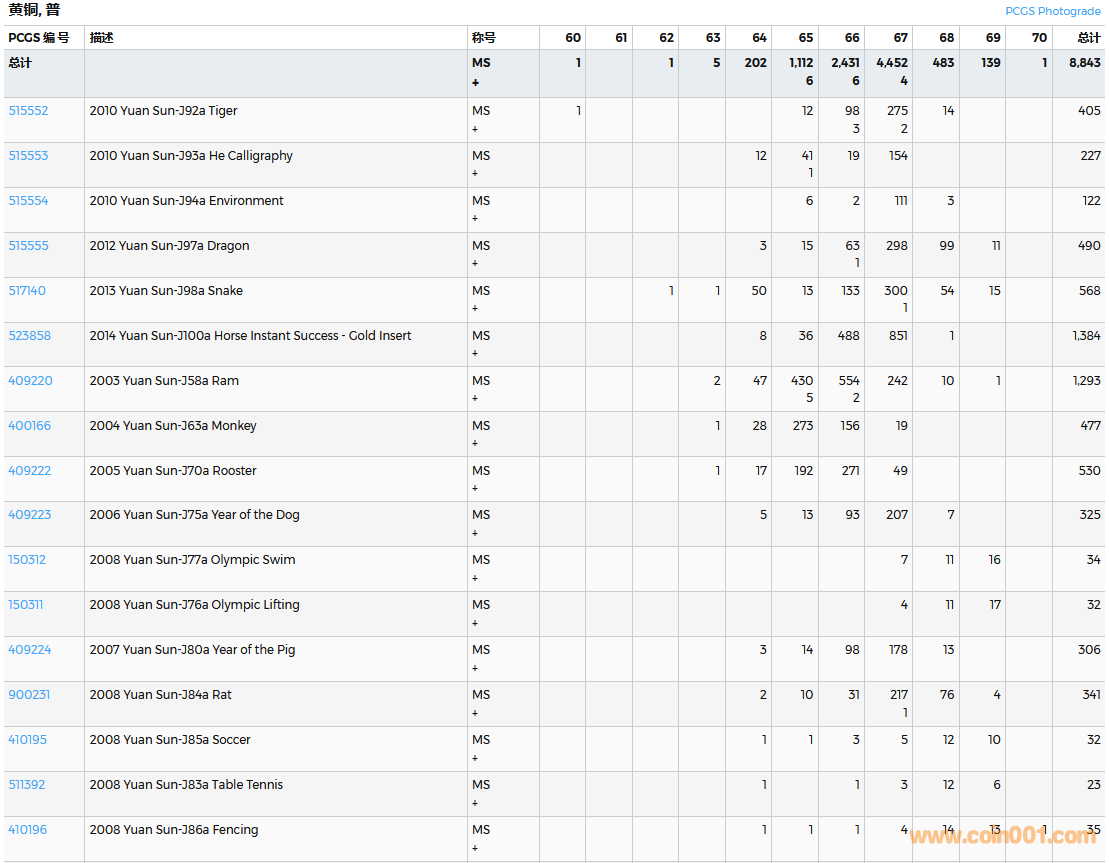The image size is (1109, 863).
Task: Open 511392 Table Tennis link
Action: (27, 785)
